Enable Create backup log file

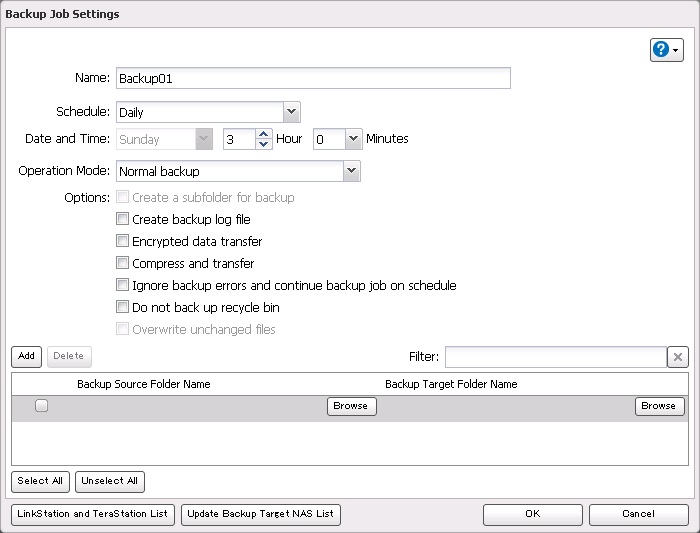(122, 219)
